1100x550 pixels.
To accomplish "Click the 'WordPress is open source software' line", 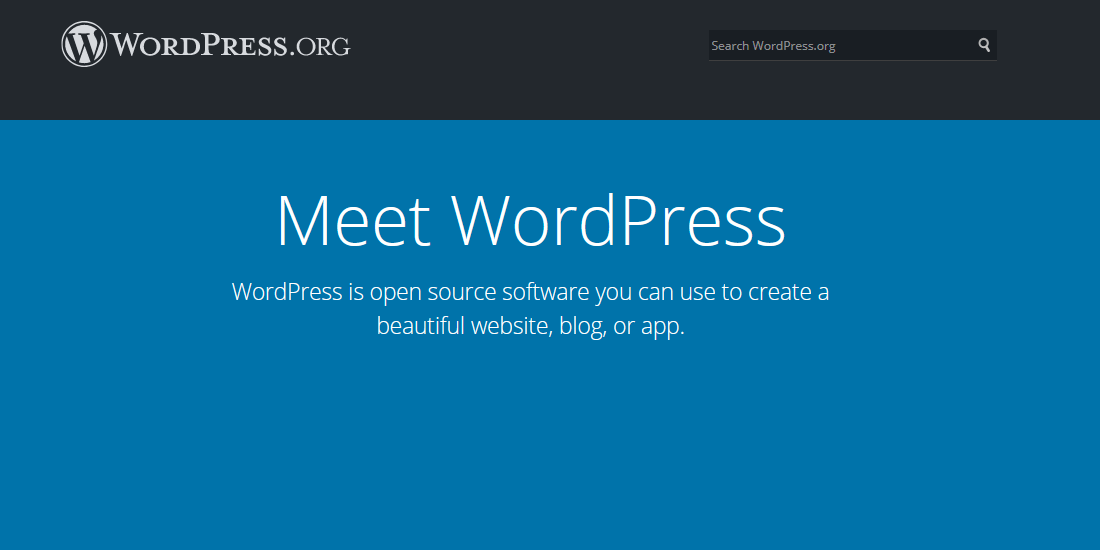I will click(x=530, y=291).
